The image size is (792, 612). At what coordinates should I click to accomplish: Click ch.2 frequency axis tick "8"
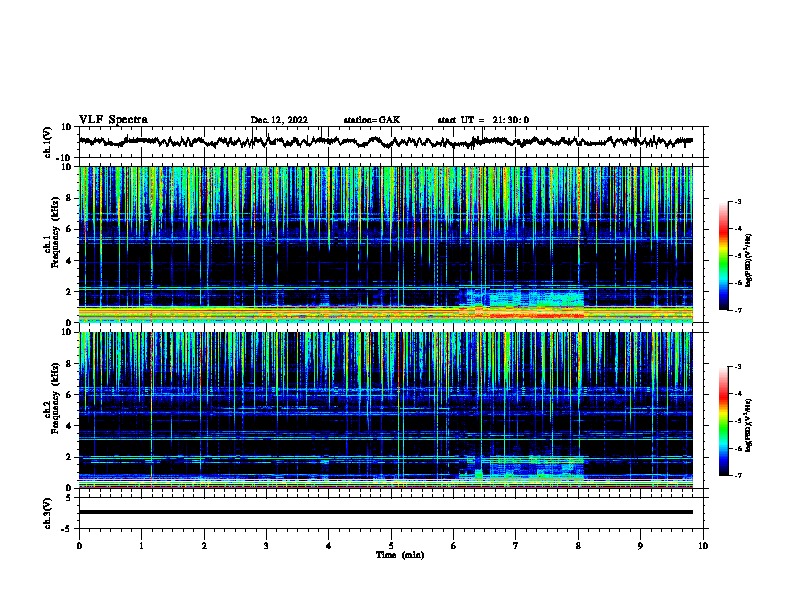click(69, 364)
